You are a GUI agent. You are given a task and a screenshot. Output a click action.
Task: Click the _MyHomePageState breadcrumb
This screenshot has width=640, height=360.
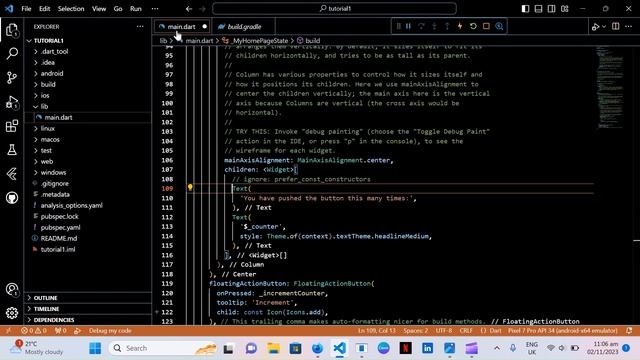click(x=259, y=41)
